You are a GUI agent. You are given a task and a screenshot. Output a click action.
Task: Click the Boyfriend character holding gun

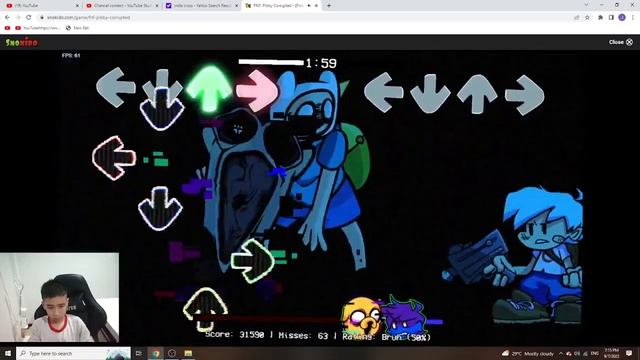pyautogui.click(x=514, y=255)
